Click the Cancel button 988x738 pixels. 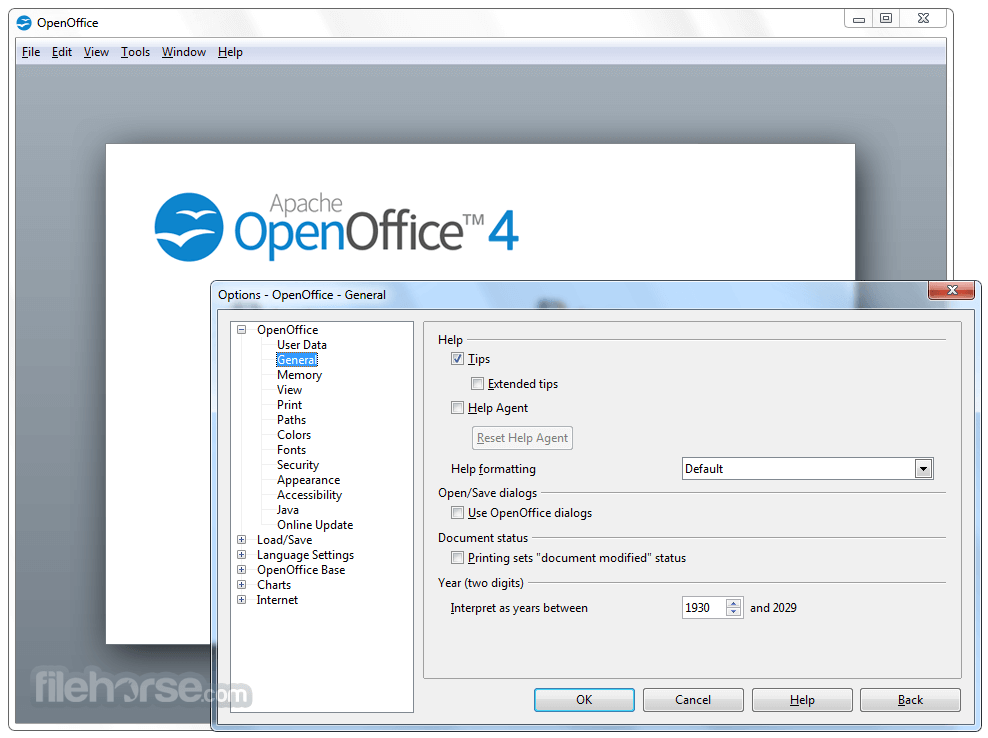(x=693, y=700)
